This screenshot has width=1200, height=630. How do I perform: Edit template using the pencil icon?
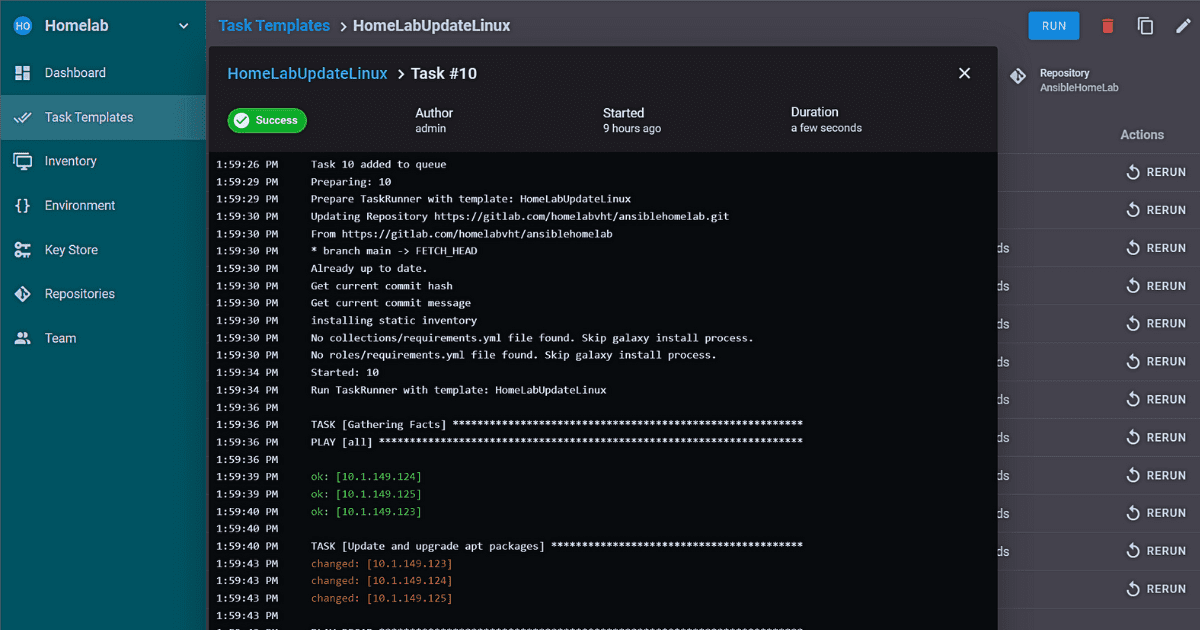coord(1182,26)
